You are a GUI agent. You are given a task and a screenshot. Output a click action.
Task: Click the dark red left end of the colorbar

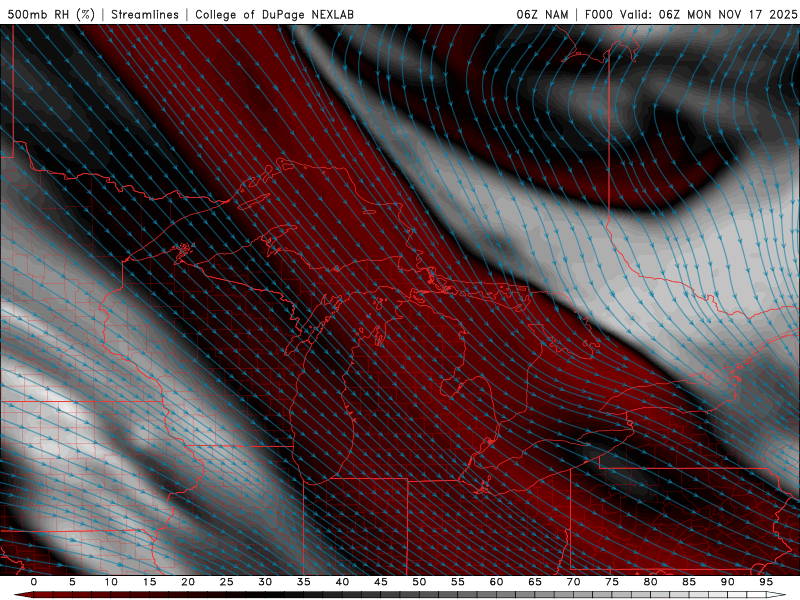24,595
